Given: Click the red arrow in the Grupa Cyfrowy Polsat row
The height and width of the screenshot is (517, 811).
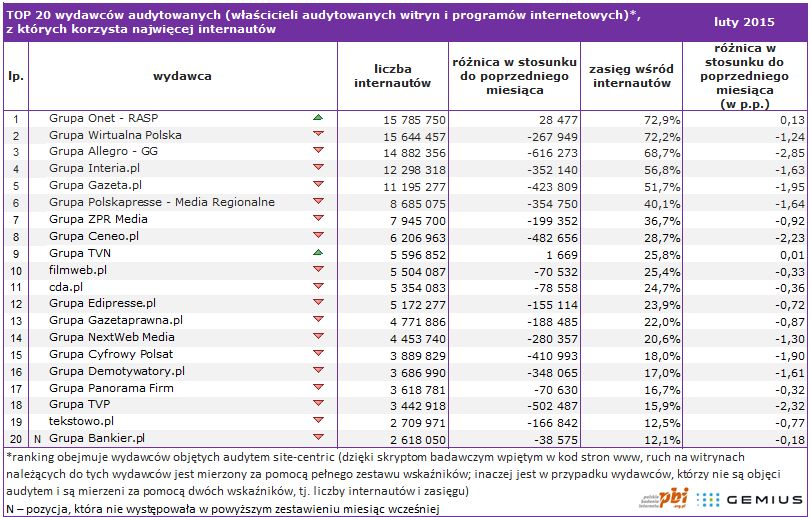Looking at the screenshot, I should click(318, 354).
